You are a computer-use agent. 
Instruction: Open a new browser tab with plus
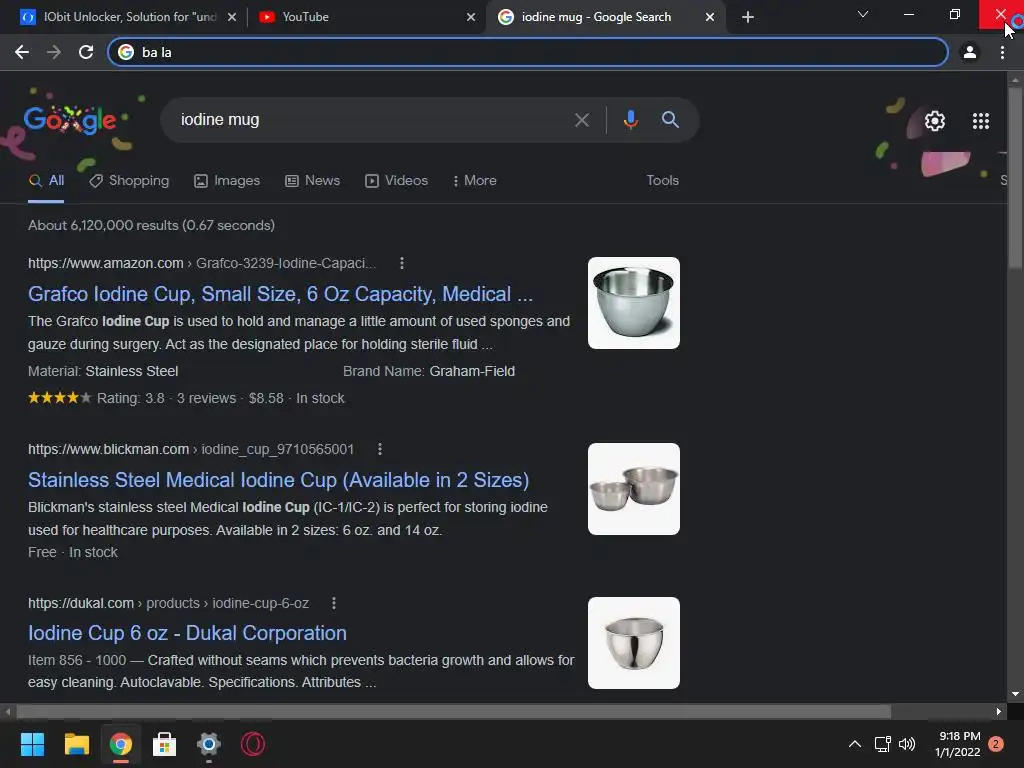coord(748,17)
